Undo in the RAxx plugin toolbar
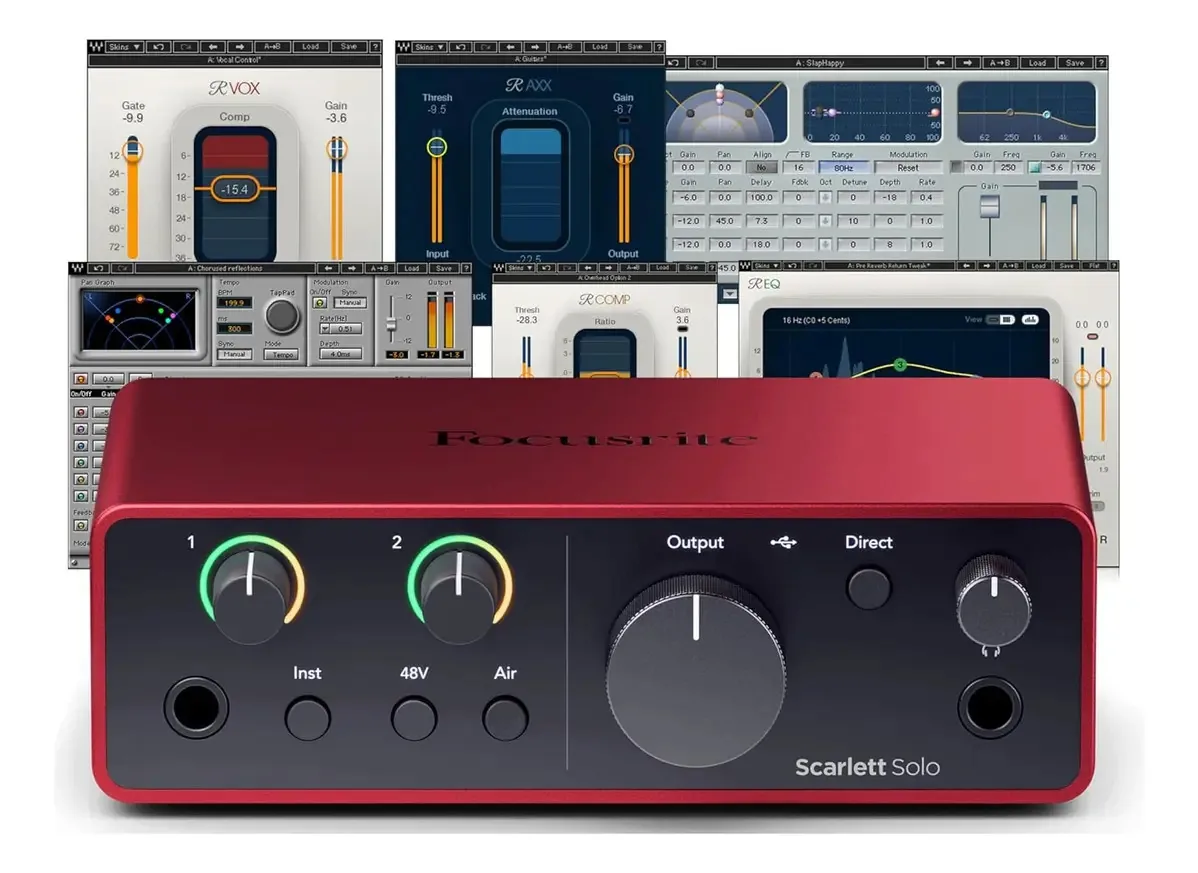The height and width of the screenshot is (873, 1198). pyautogui.click(x=461, y=47)
